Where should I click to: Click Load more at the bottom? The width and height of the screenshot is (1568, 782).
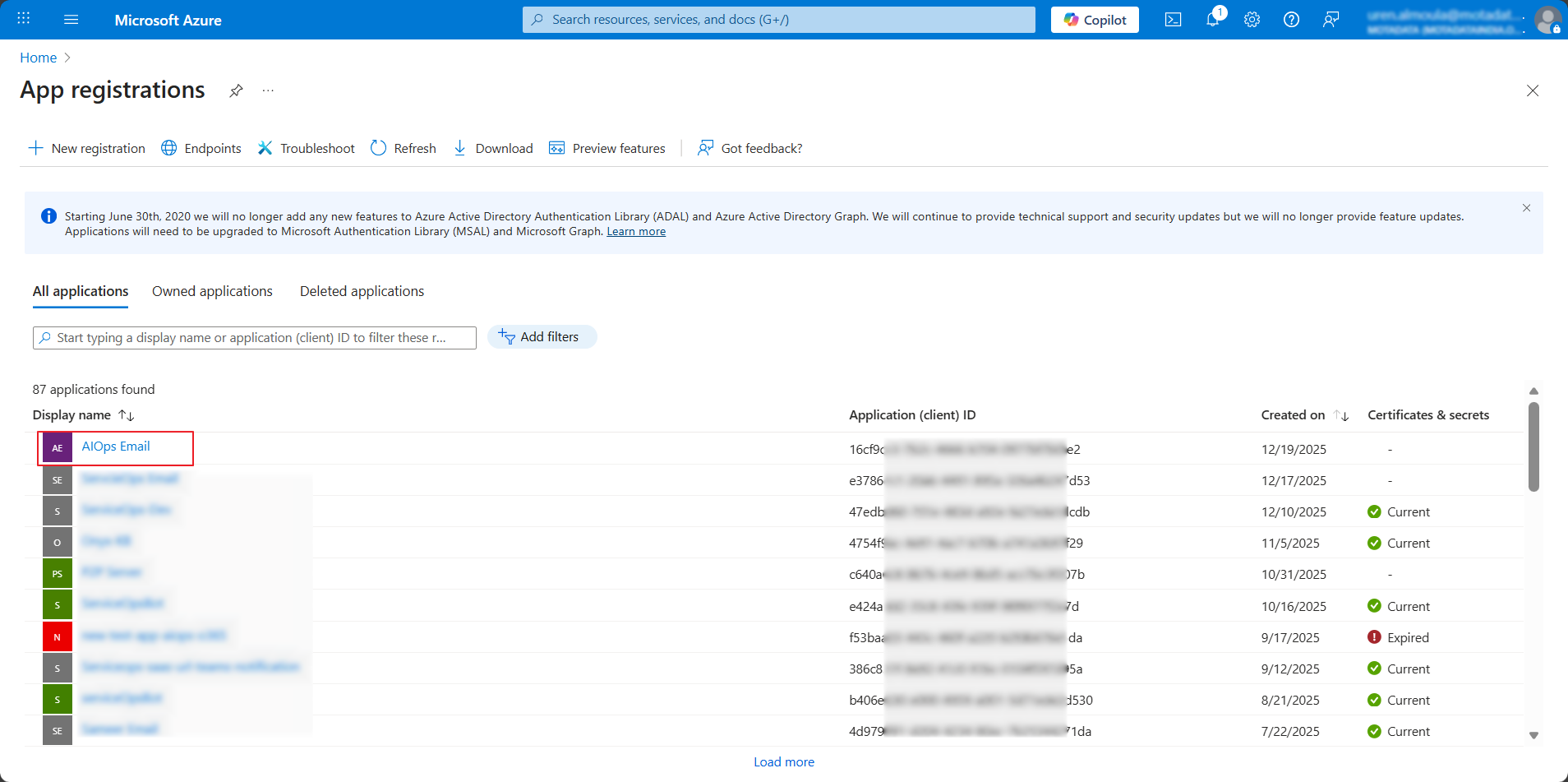784,762
